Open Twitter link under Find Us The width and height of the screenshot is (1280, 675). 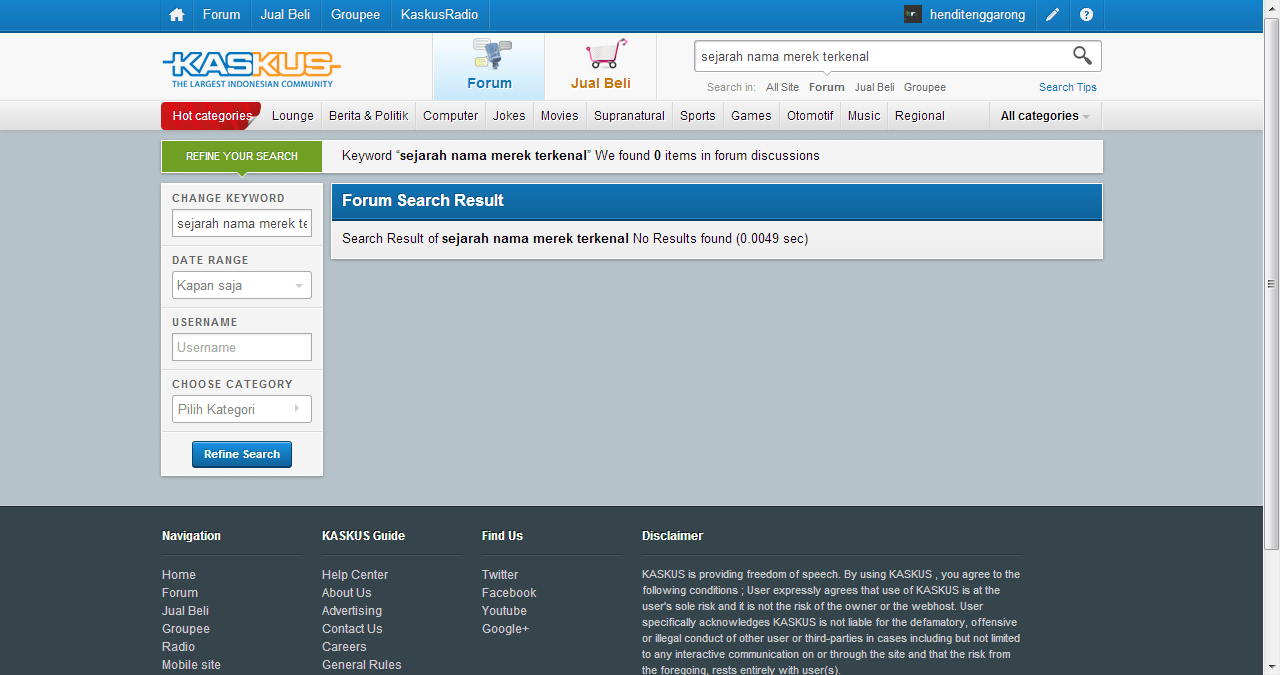[x=500, y=575]
